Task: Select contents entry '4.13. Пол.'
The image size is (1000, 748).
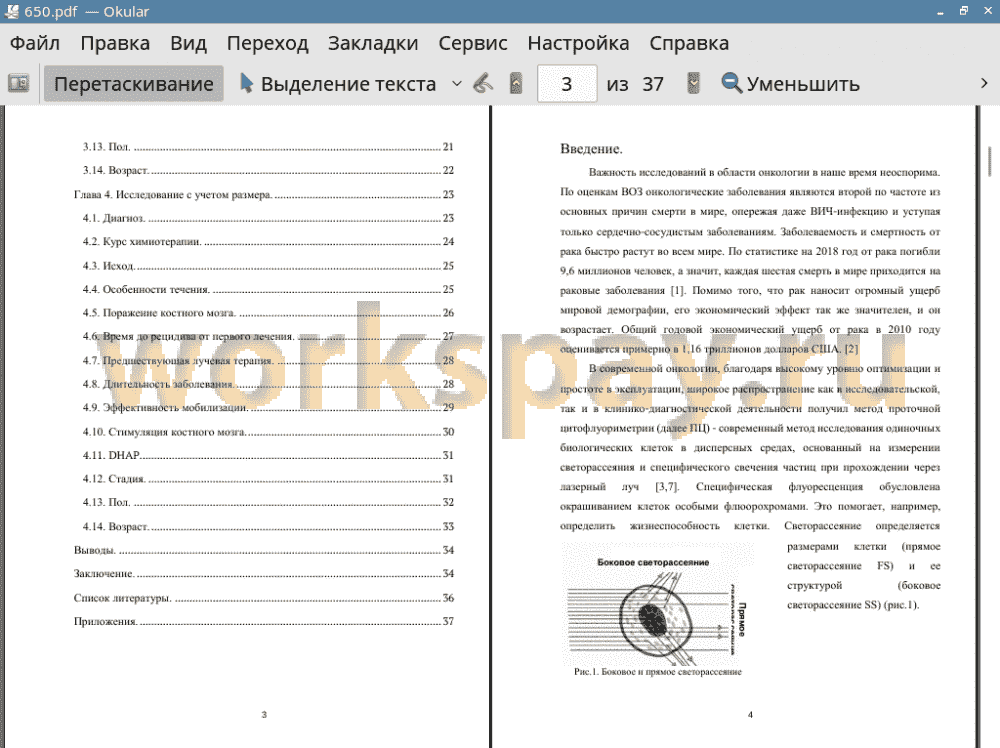Action: 268,502
